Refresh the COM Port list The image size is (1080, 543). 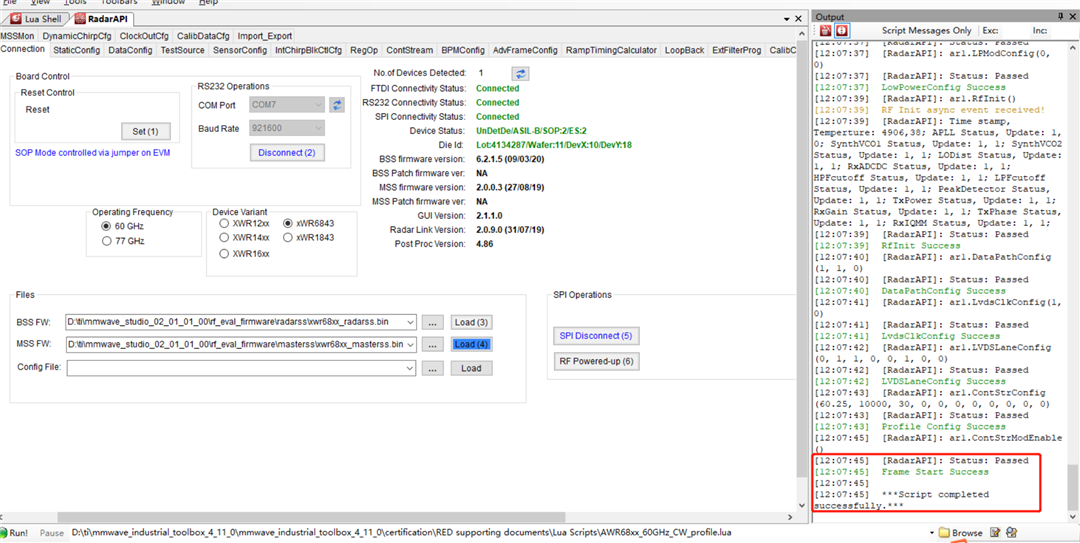(337, 105)
